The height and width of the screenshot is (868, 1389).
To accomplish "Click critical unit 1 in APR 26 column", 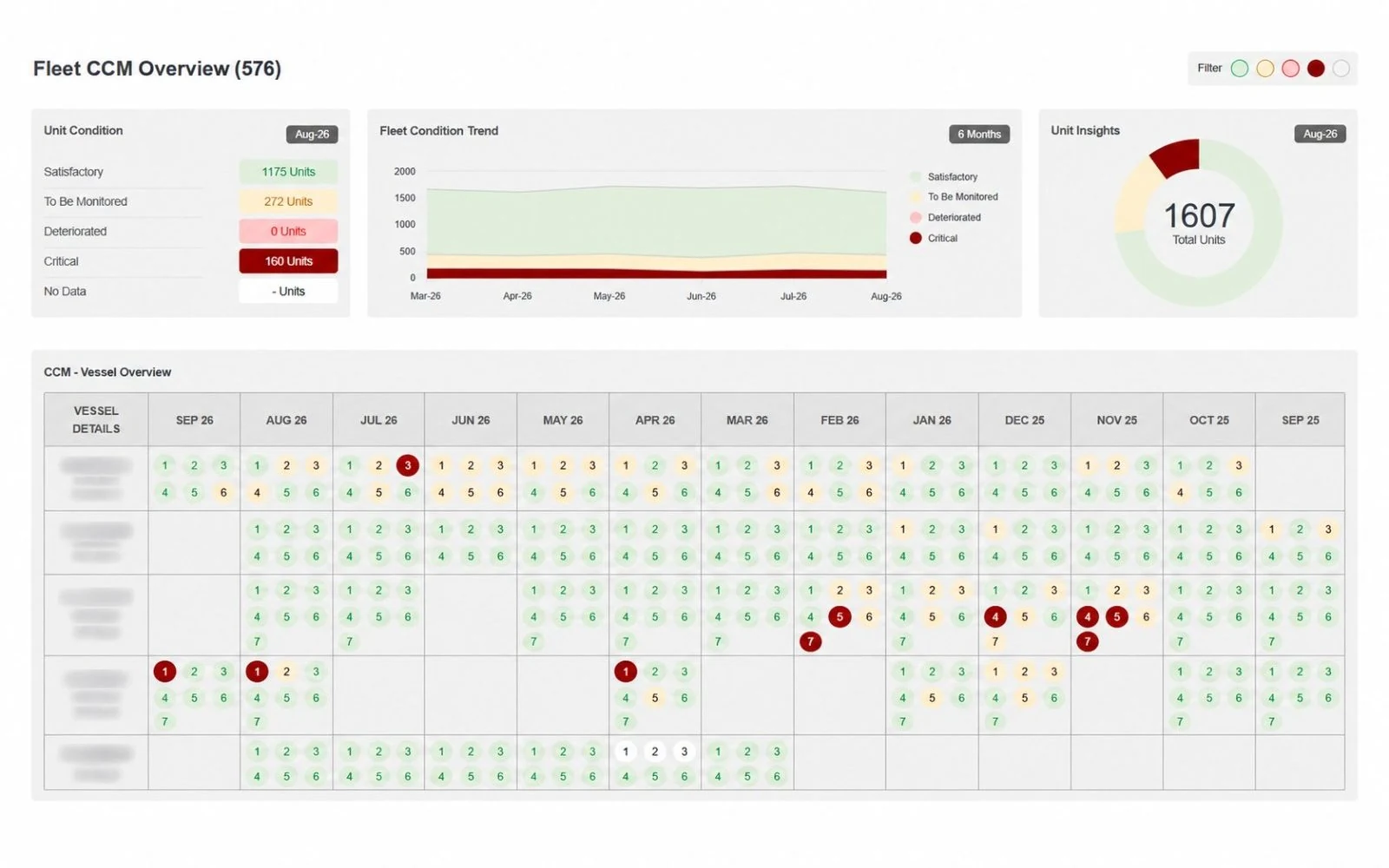I will coord(625,671).
